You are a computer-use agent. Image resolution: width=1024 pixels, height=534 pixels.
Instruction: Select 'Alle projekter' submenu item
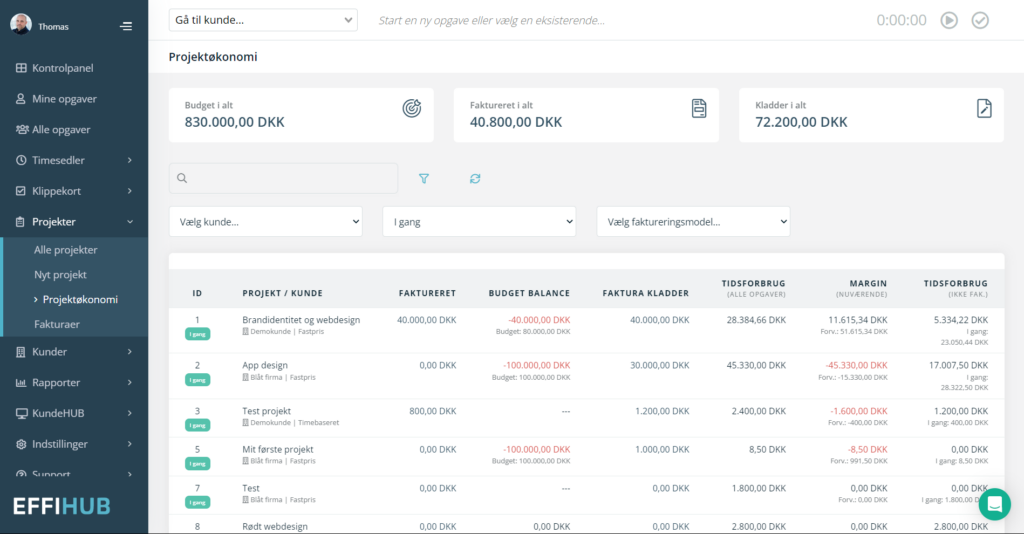tap(66, 250)
